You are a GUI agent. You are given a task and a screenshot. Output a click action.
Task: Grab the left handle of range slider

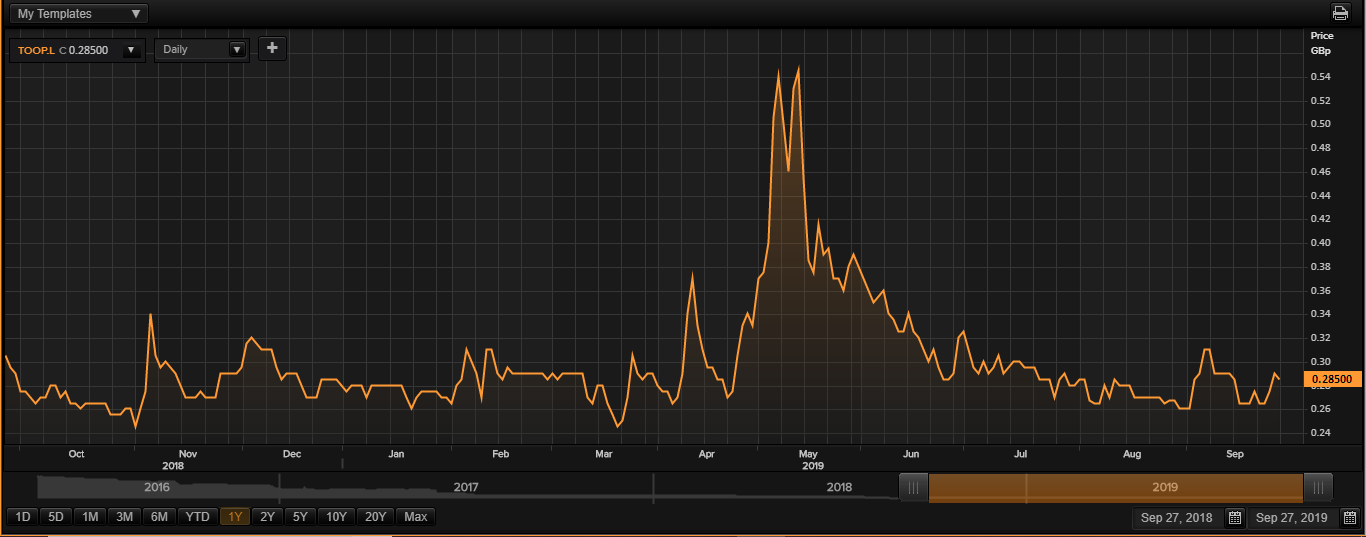click(x=913, y=487)
